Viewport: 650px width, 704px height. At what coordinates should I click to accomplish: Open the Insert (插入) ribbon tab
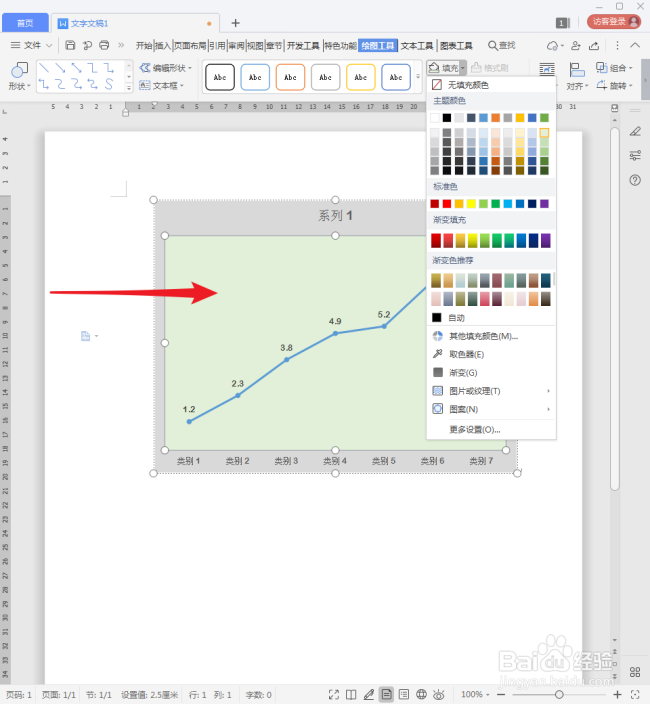tap(162, 45)
